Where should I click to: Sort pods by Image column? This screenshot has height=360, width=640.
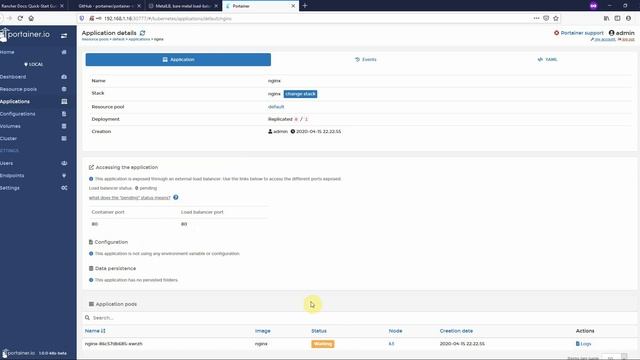(x=262, y=331)
